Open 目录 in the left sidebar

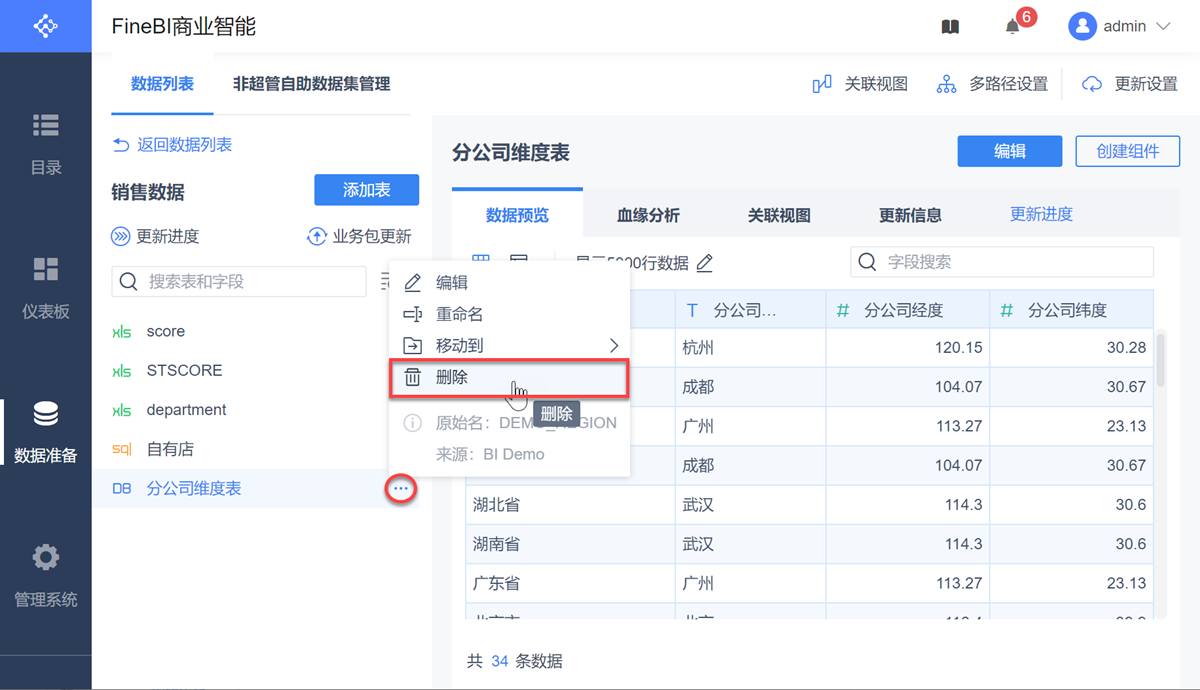click(x=46, y=144)
